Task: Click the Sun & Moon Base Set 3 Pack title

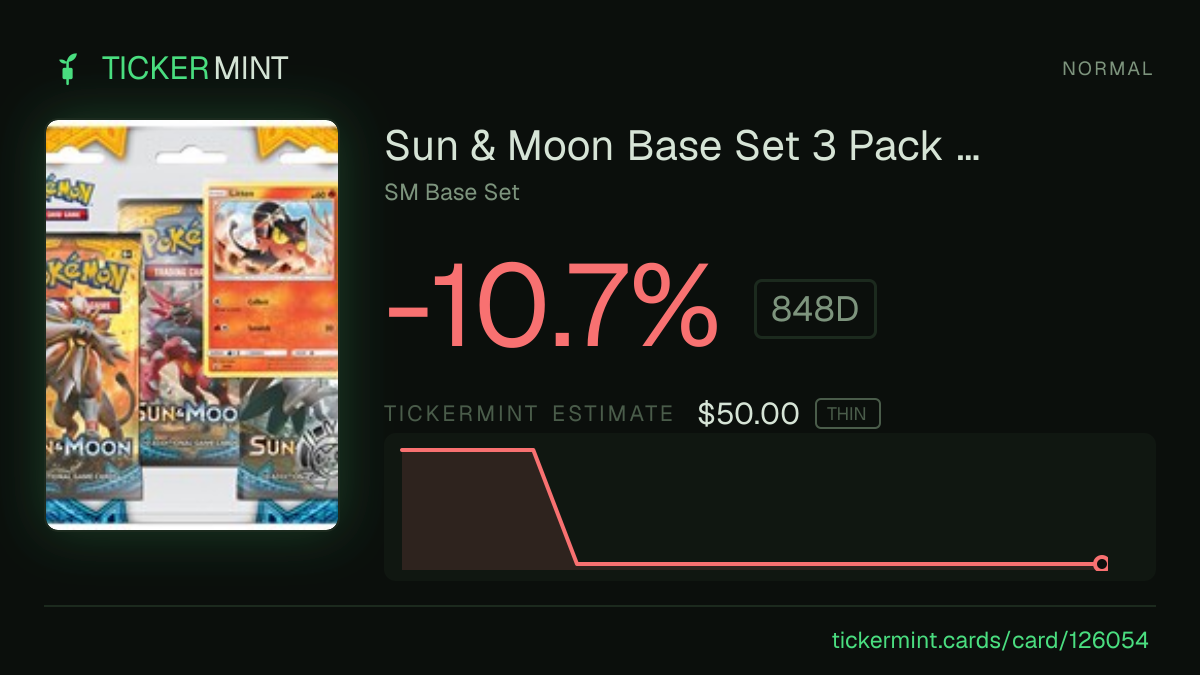Action: 682,147
